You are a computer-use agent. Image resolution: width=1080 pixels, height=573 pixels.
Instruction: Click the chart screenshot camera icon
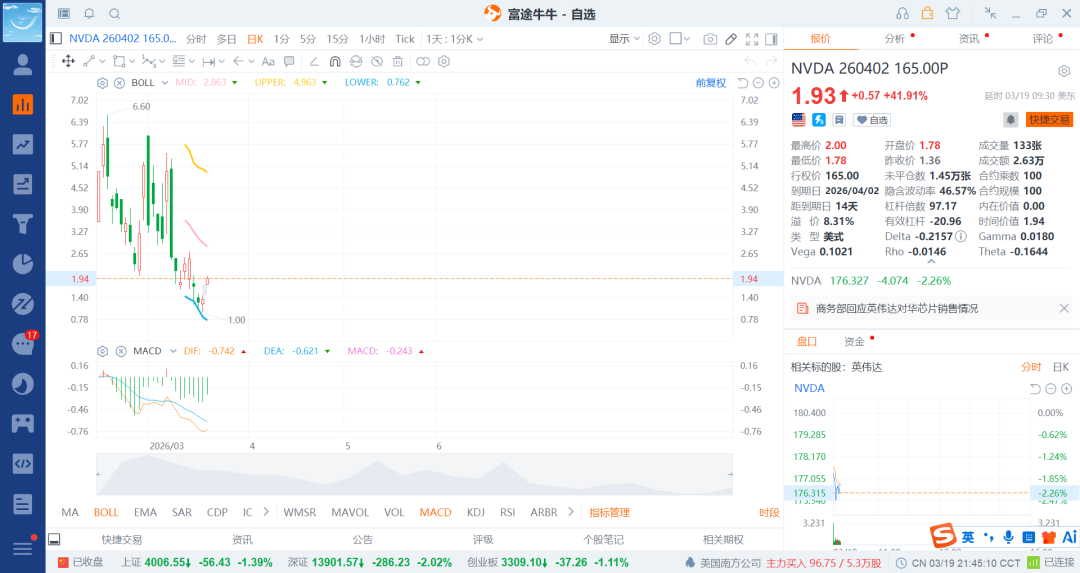(710, 39)
